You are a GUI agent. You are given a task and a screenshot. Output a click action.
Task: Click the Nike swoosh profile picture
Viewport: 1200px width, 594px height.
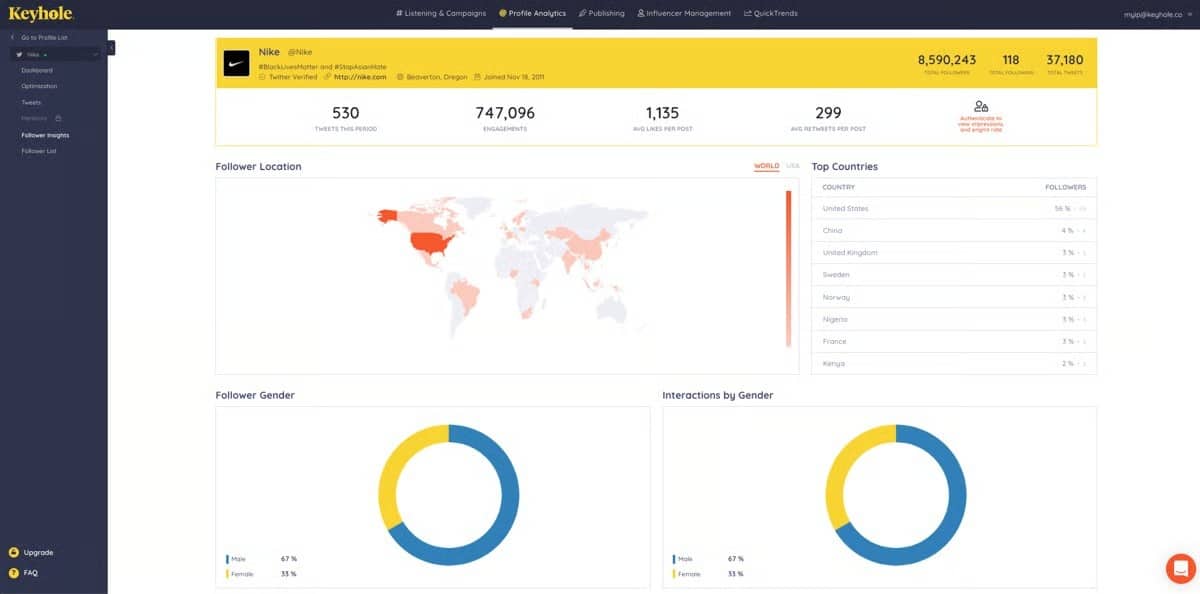click(x=237, y=64)
